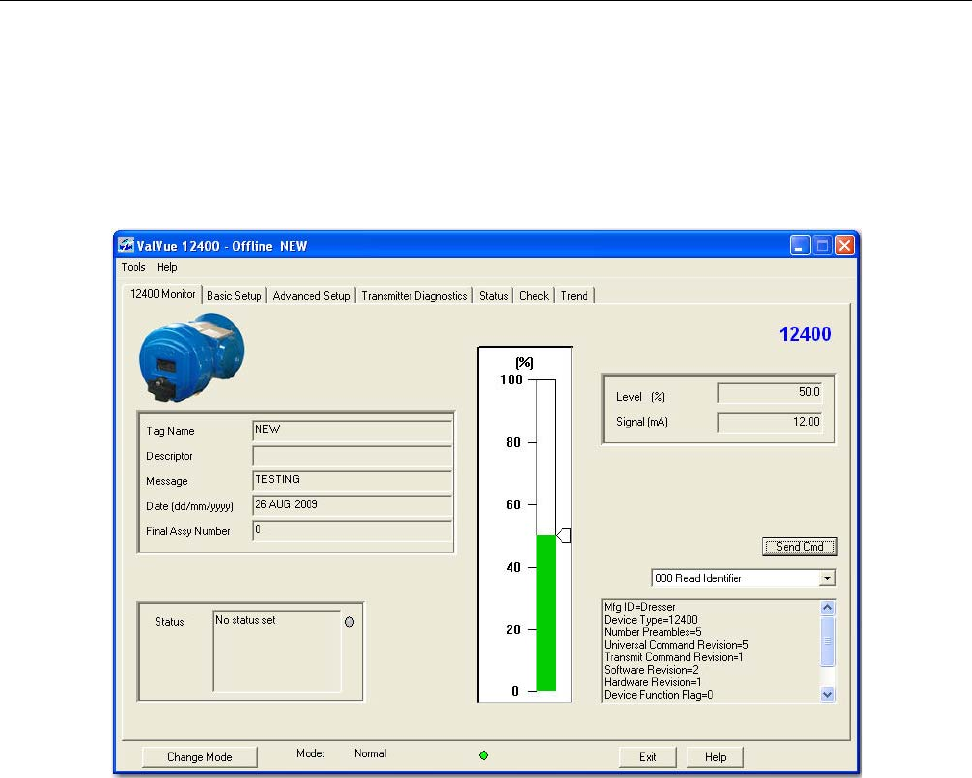Image resolution: width=972 pixels, height=778 pixels.
Task: Switch to the 12400 Monitor tab
Action: point(162,294)
